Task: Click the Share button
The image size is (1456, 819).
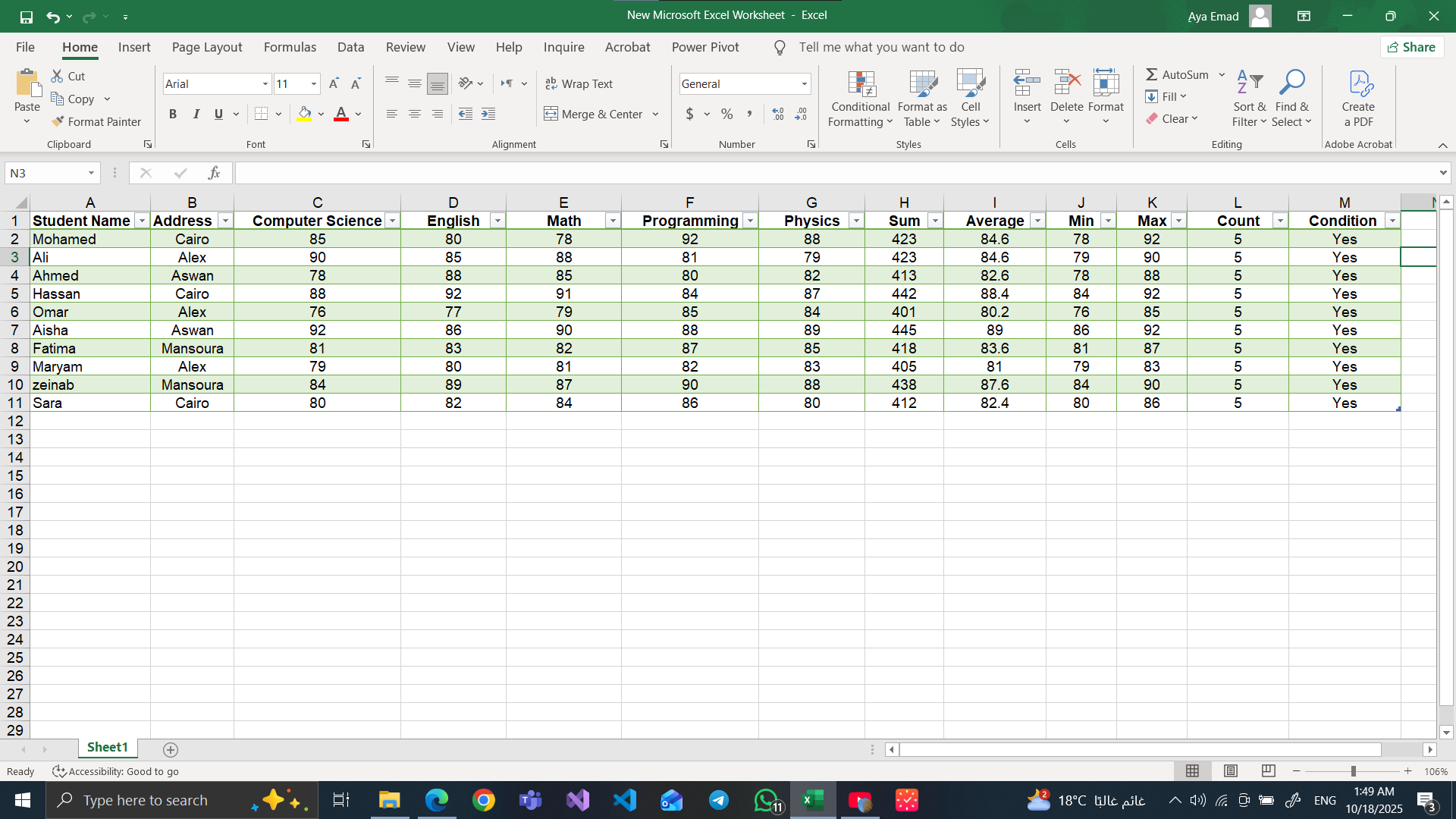Action: (x=1411, y=47)
